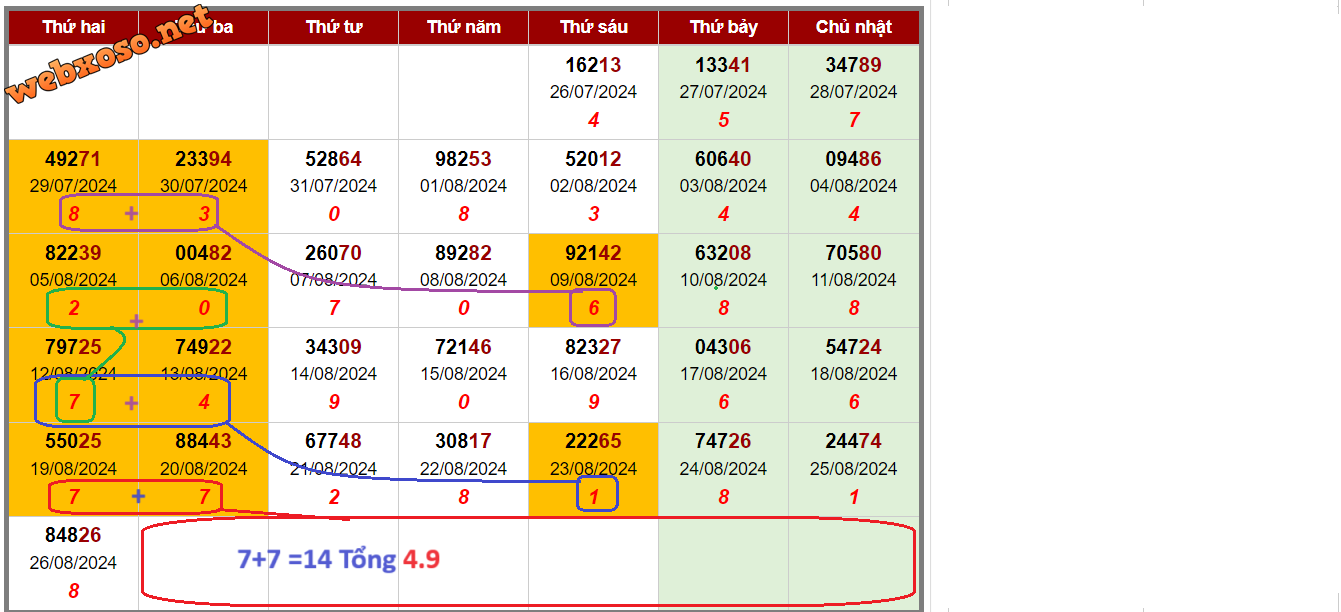Click the number 16213
The height and width of the screenshot is (612, 1341).
pyautogui.click(x=593, y=65)
